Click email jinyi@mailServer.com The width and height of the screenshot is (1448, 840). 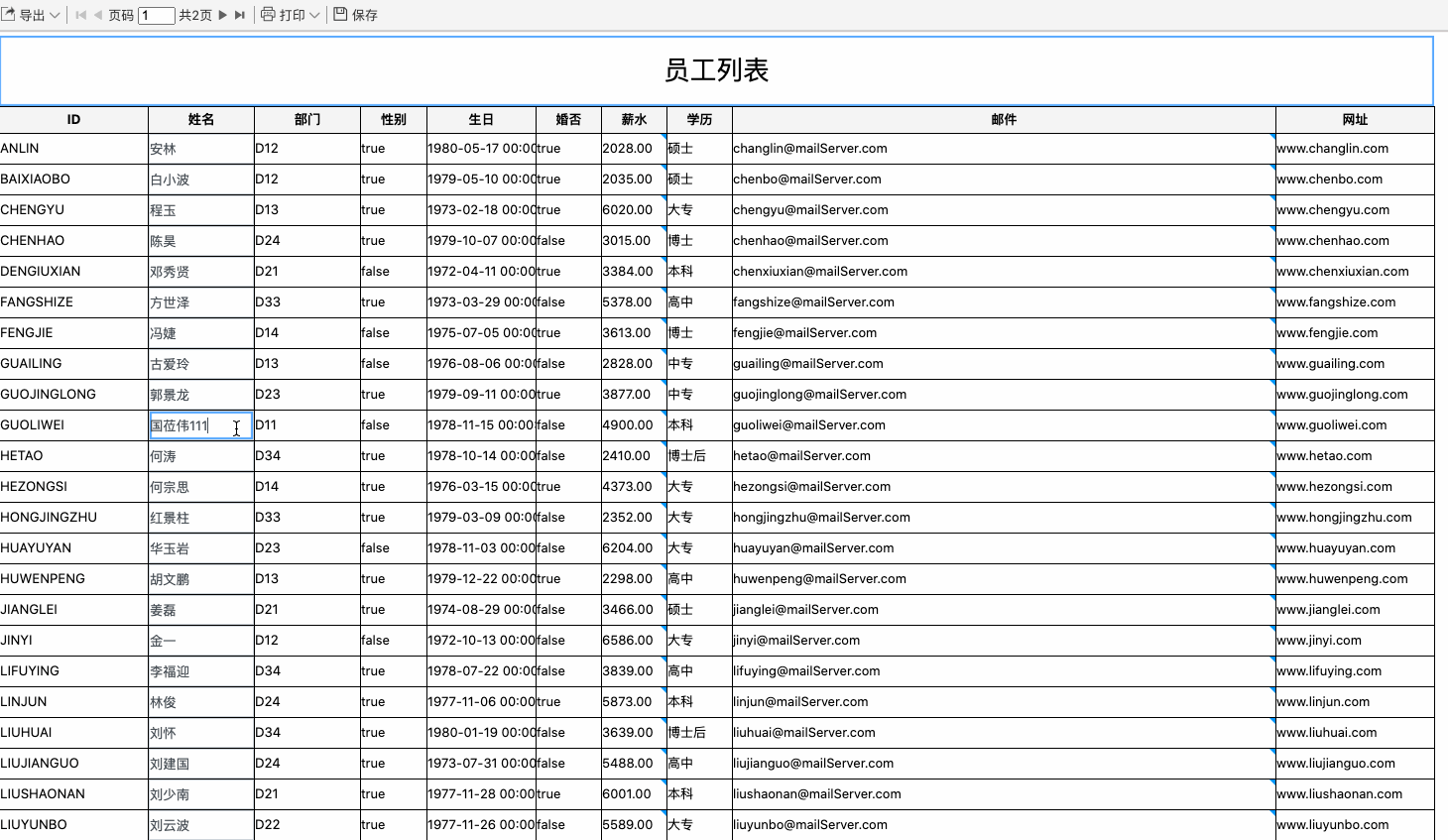click(x=796, y=640)
